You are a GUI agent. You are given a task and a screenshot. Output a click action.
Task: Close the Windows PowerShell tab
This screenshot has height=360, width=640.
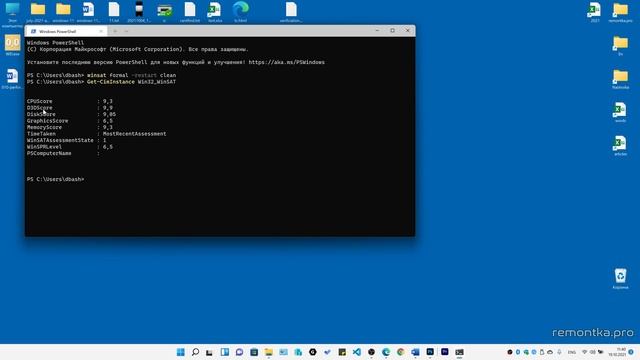click(x=101, y=31)
